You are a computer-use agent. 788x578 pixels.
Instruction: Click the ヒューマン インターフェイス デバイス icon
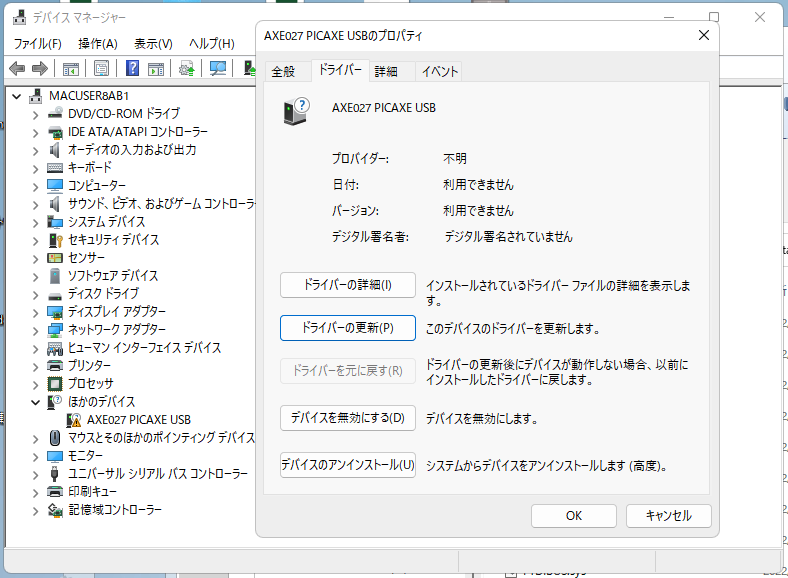pyautogui.click(x=55, y=348)
